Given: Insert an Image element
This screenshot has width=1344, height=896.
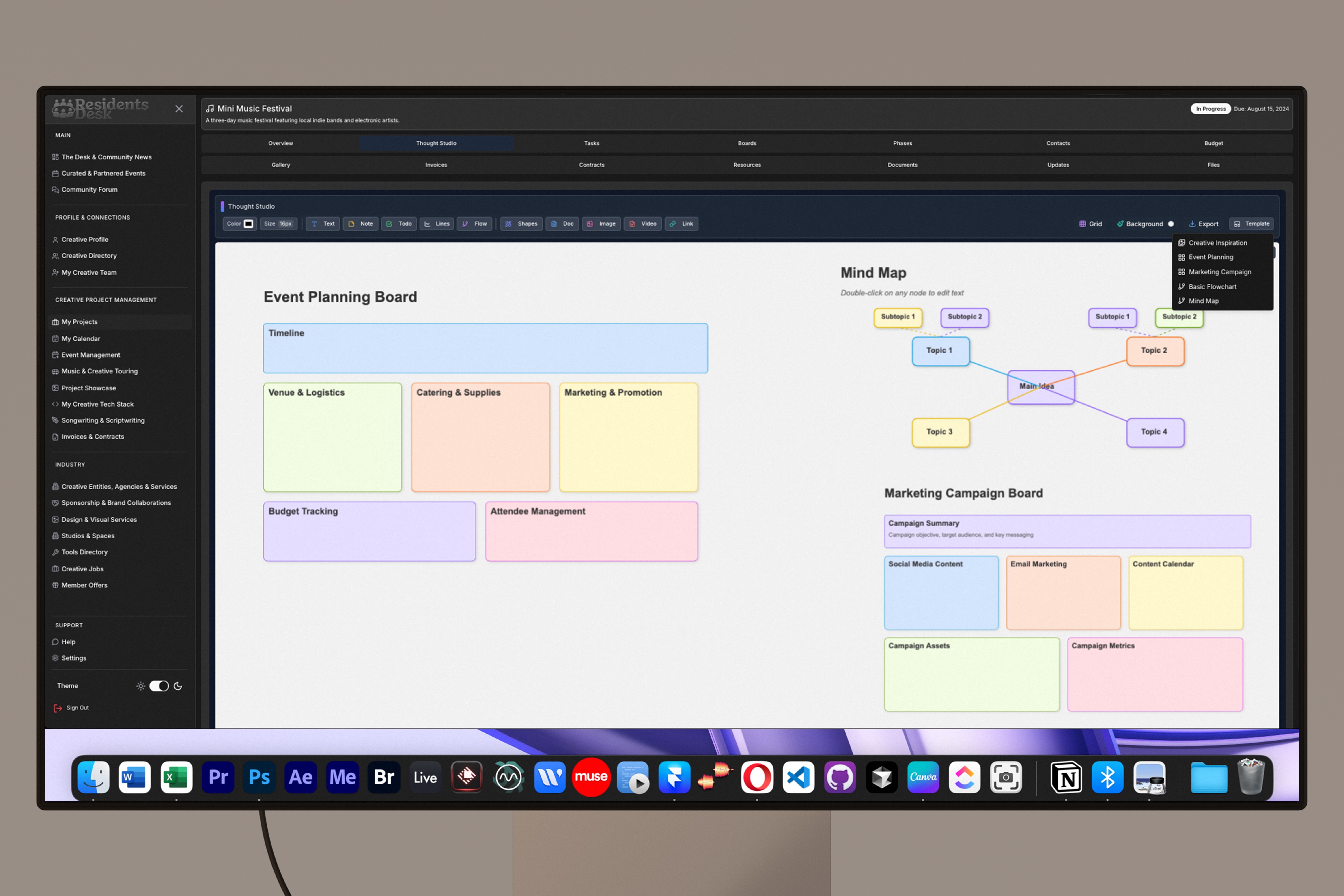Looking at the screenshot, I should coord(601,224).
